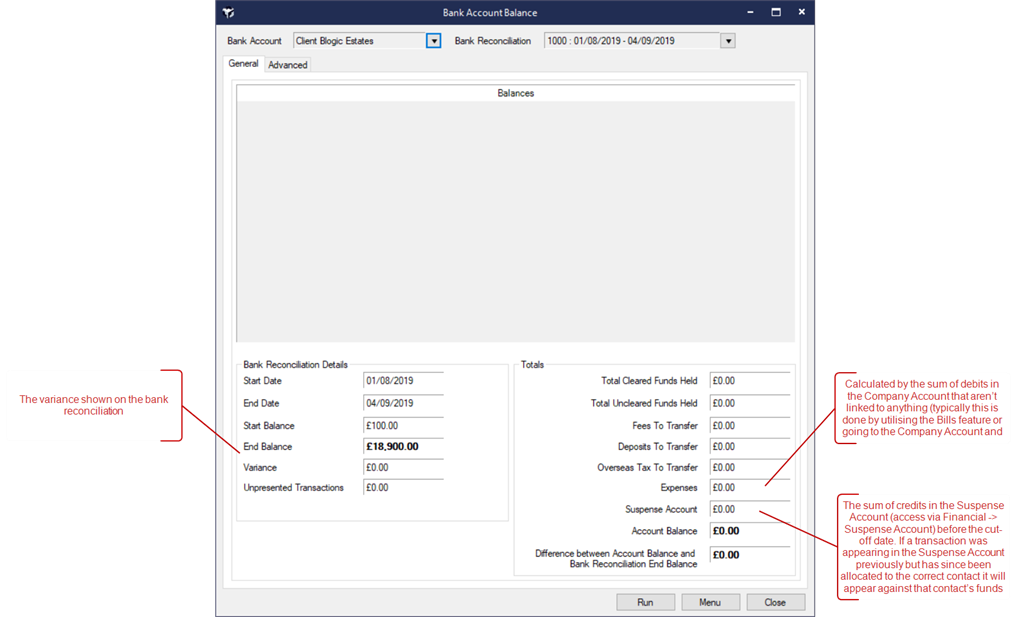Click the app logo icon in title bar
1017x617 pixels.
(229, 12)
